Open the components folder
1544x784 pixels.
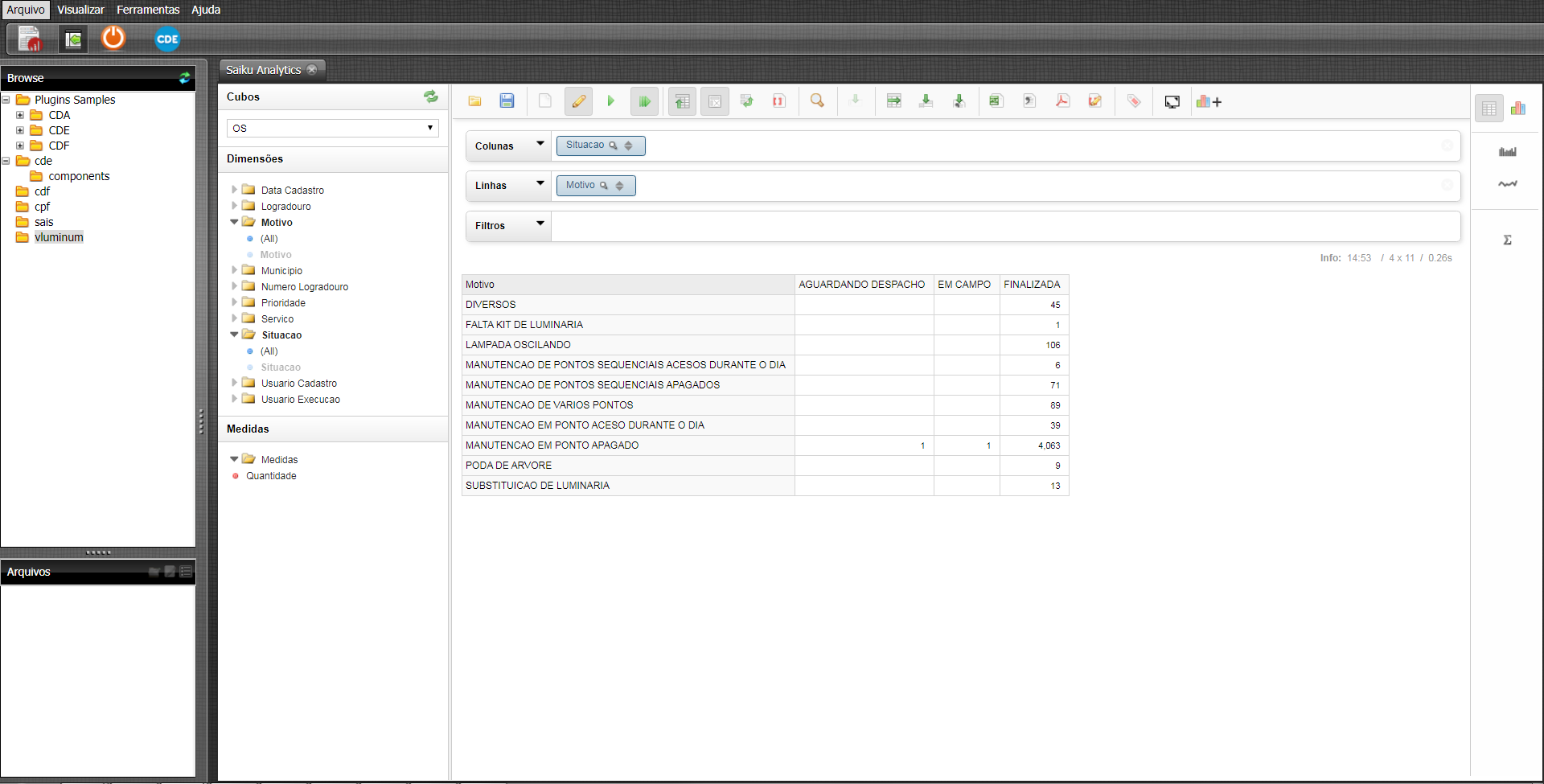[x=79, y=176]
